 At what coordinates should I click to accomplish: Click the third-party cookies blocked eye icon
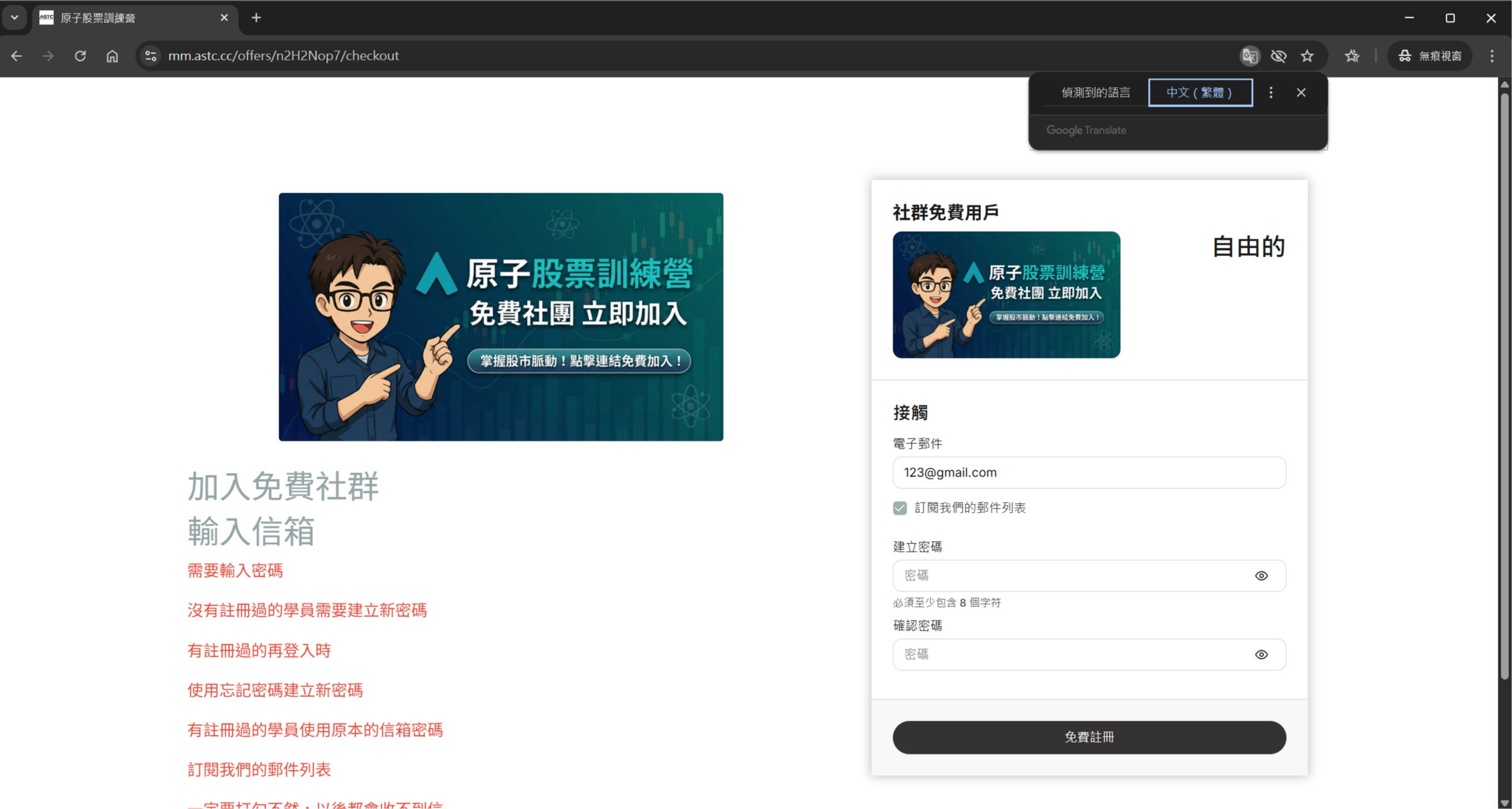[x=1278, y=56]
